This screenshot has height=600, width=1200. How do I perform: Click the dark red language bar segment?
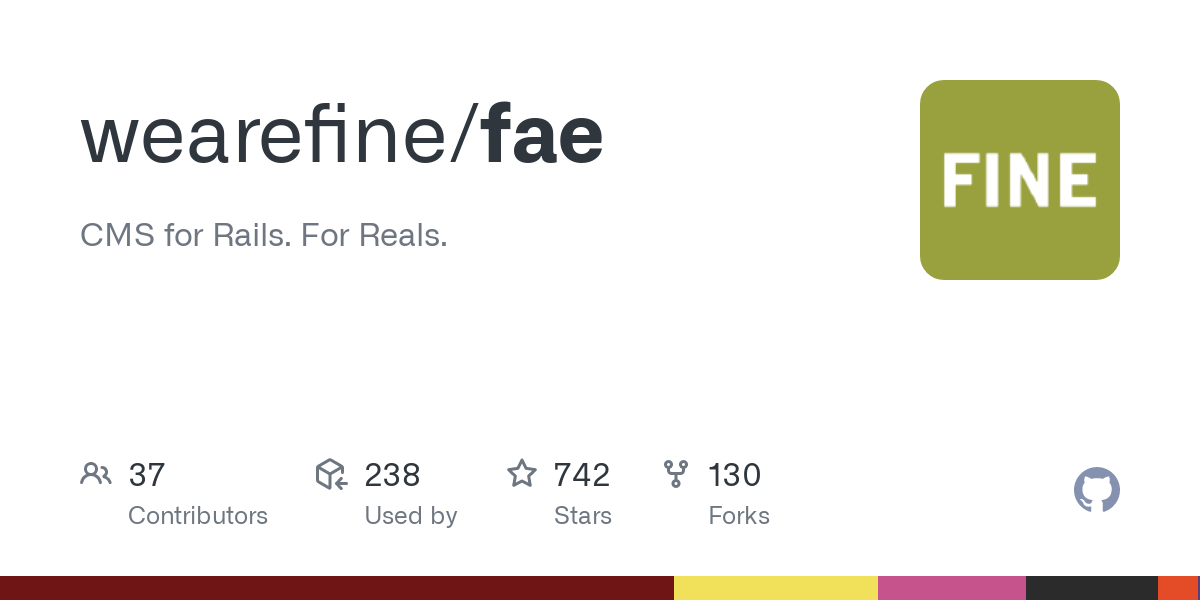click(x=337, y=588)
